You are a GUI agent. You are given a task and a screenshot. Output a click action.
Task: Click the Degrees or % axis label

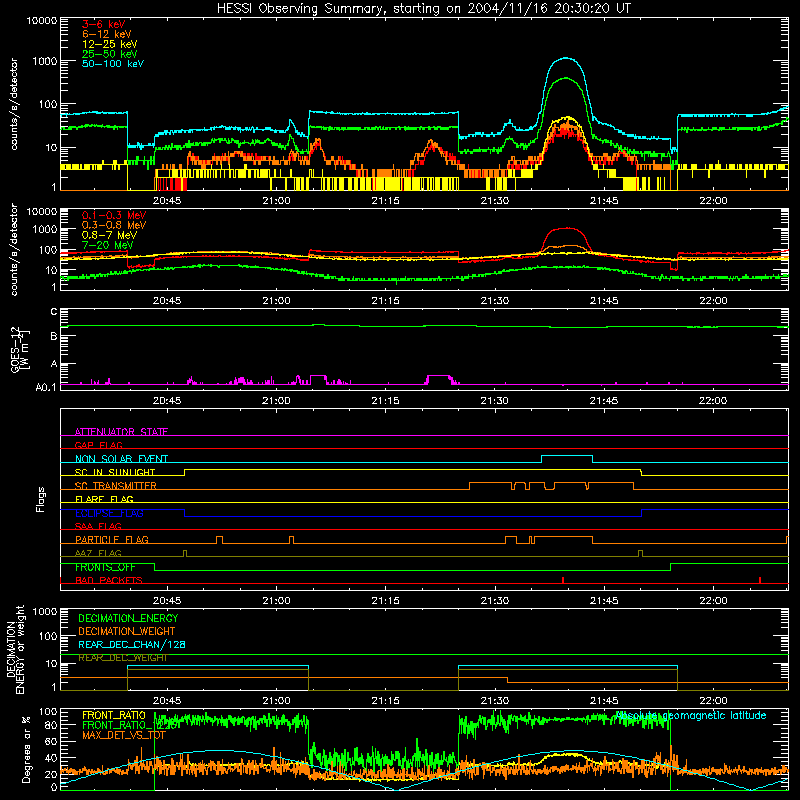26,749
